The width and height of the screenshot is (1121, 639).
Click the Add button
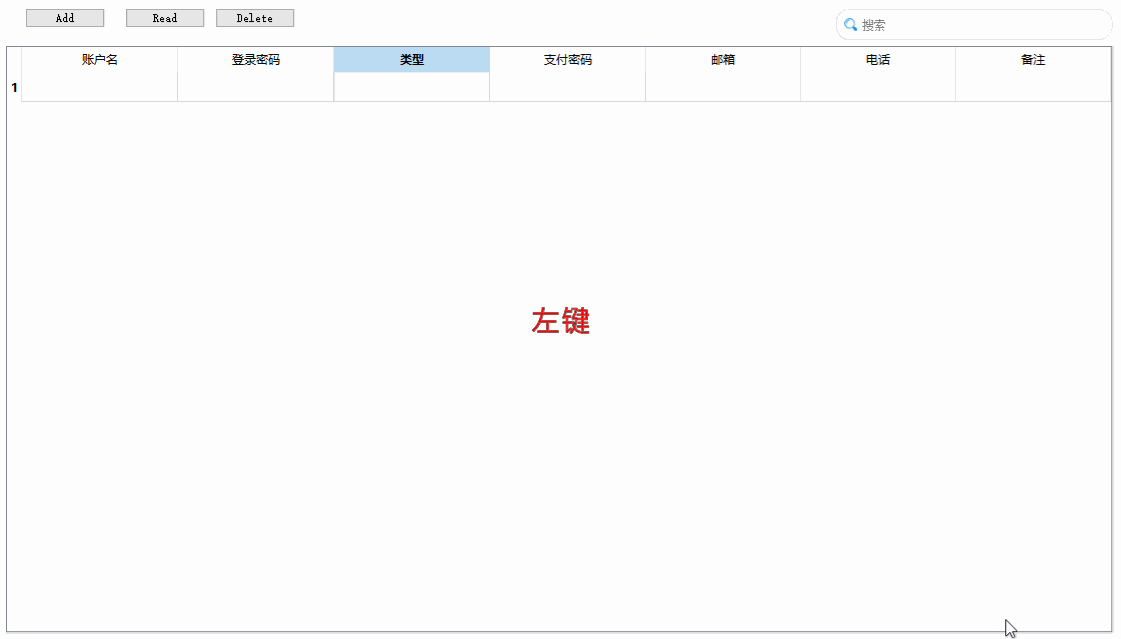point(64,17)
